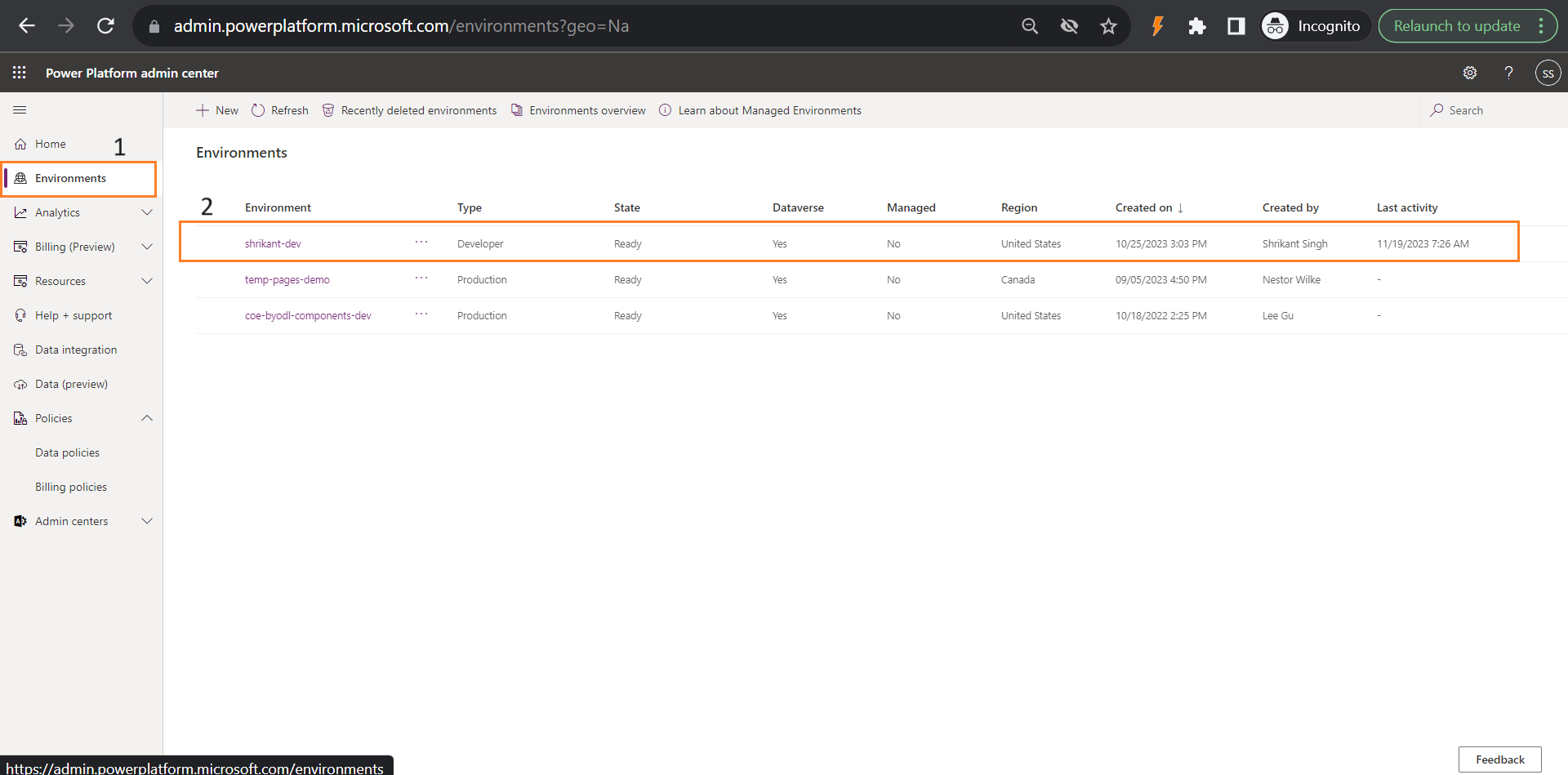
Task: Click the Search icon in toolbar
Action: click(x=1437, y=109)
